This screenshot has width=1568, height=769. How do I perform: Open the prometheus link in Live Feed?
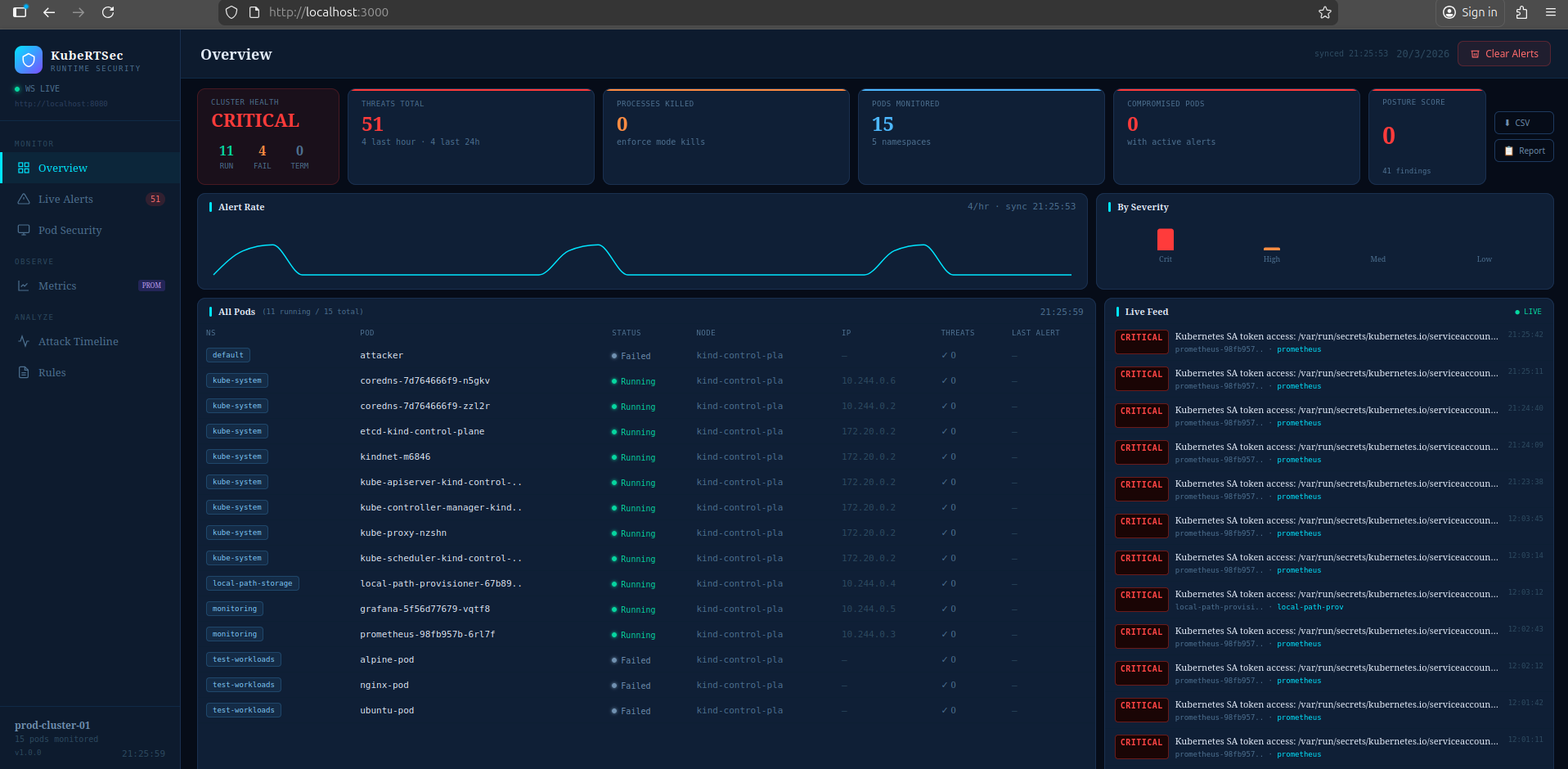coord(1299,349)
